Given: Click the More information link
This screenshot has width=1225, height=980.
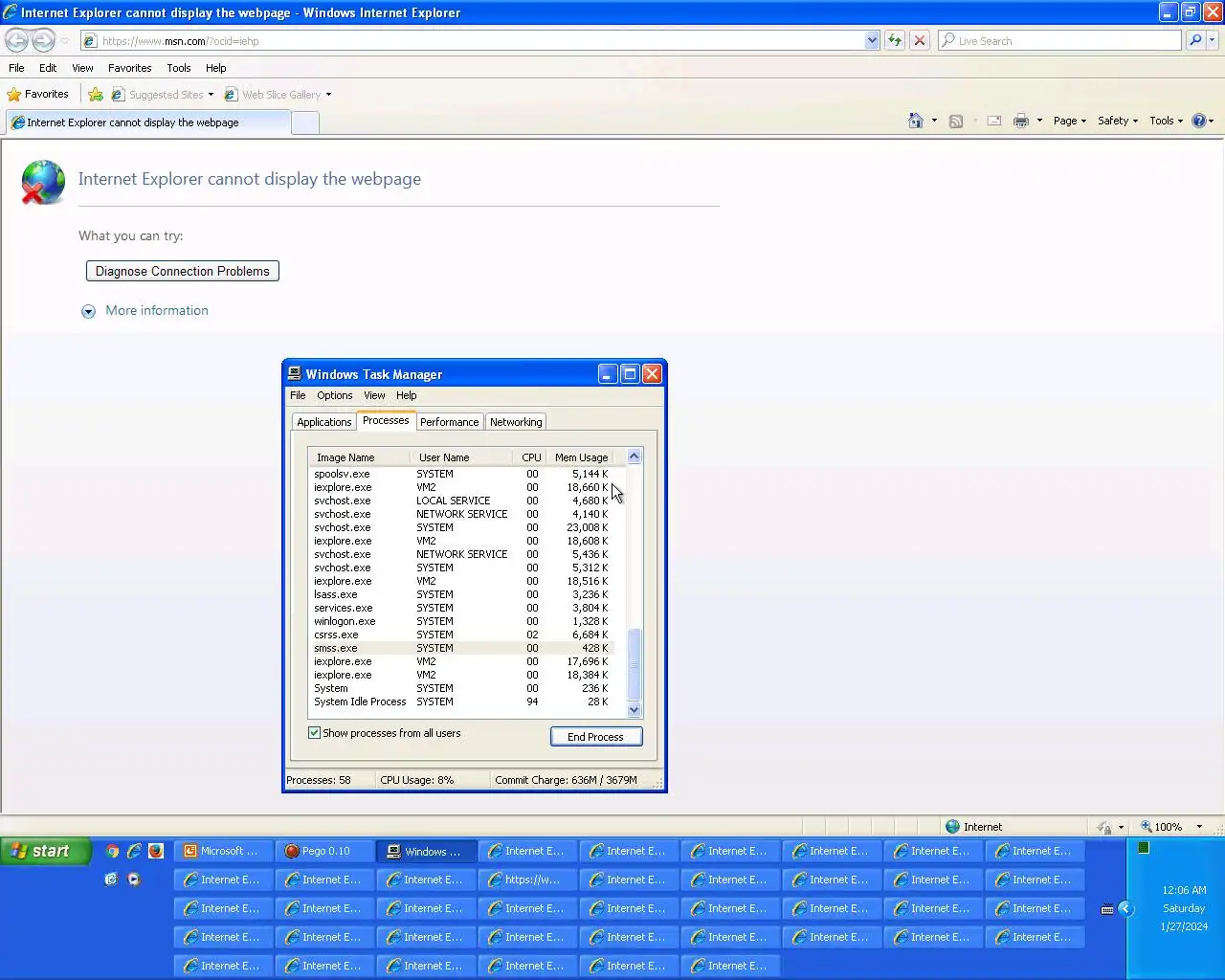Looking at the screenshot, I should coord(157,311).
